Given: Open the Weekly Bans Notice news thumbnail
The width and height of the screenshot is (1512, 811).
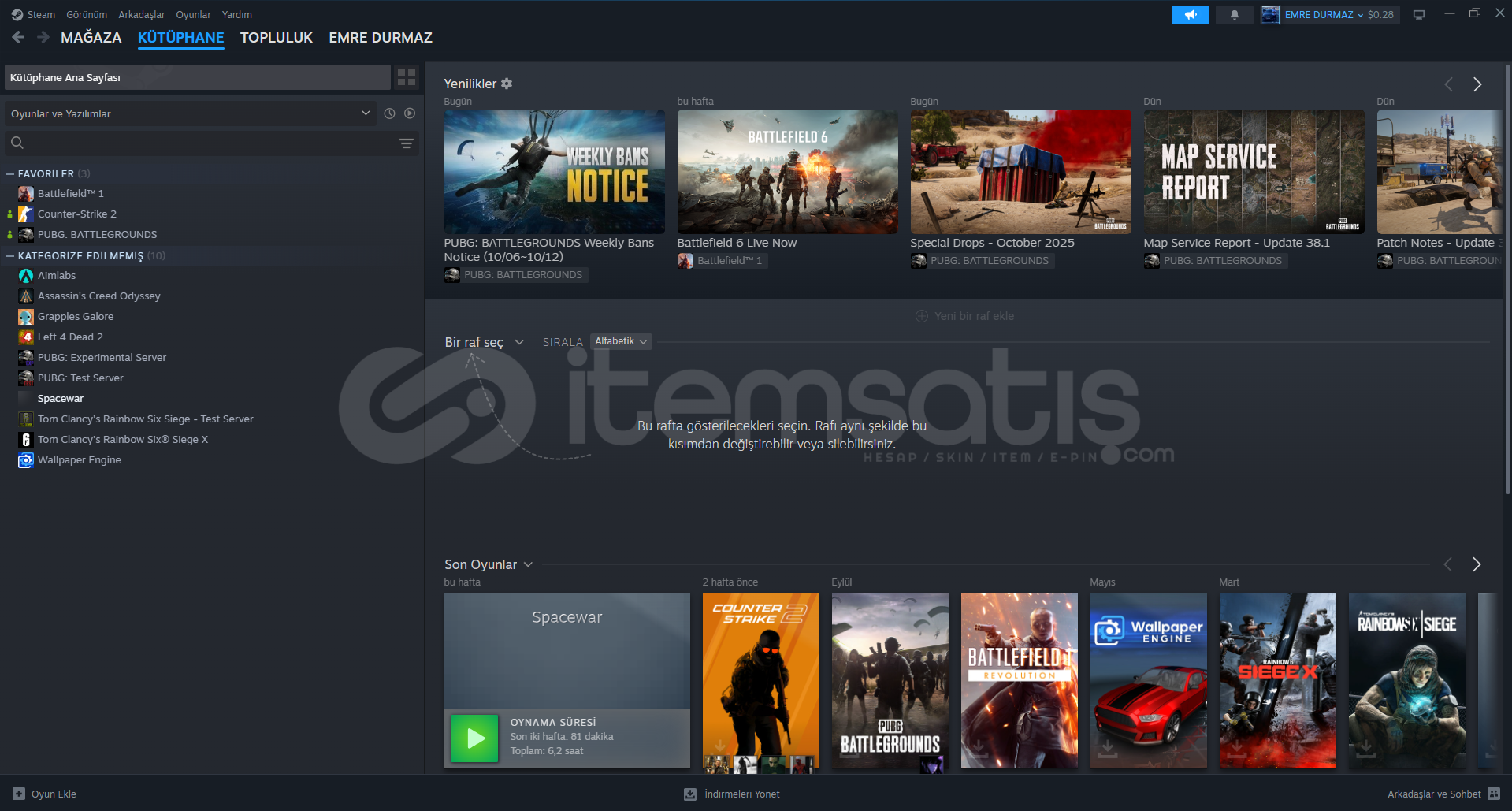Looking at the screenshot, I should 554,172.
